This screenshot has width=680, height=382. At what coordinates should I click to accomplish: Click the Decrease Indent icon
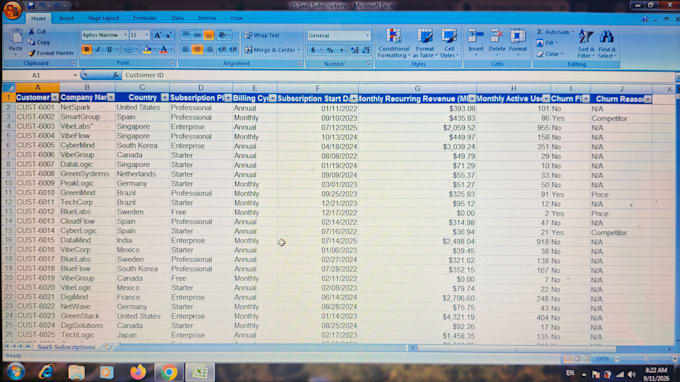coord(222,49)
